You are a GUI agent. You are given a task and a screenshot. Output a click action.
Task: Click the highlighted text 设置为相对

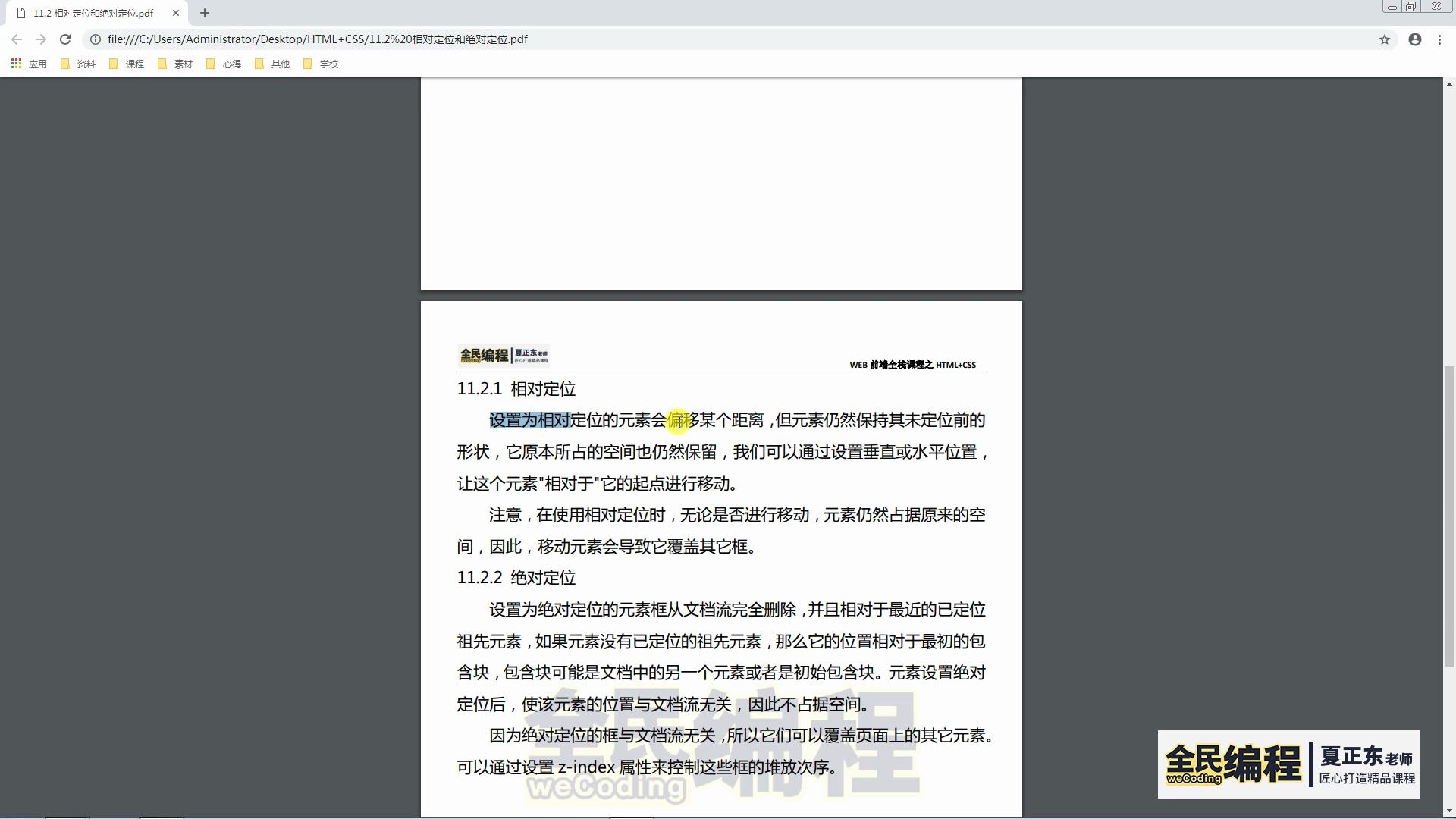pyautogui.click(x=529, y=420)
